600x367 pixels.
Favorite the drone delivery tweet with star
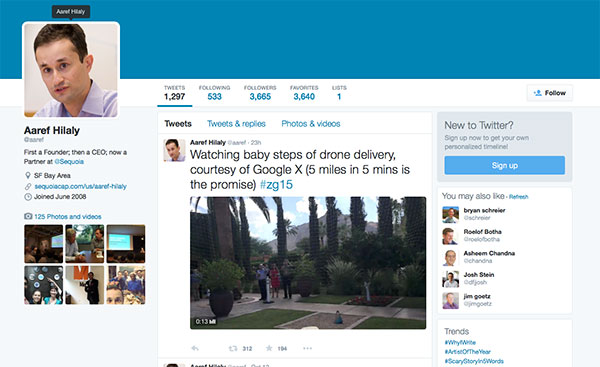tap(269, 348)
